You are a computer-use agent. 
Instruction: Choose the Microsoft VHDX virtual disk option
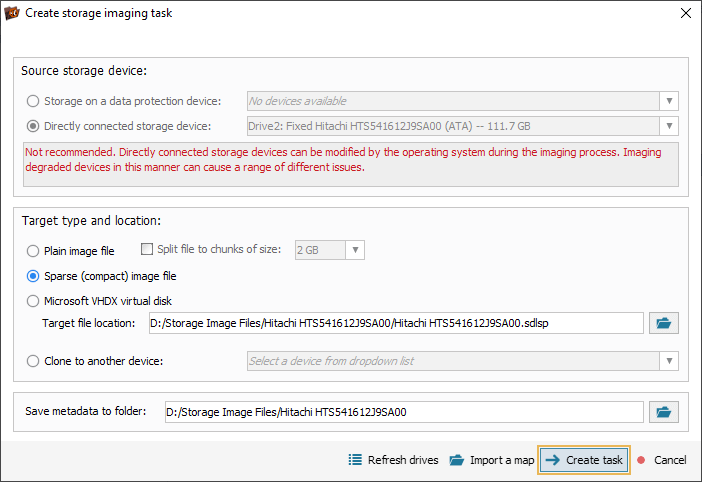33,301
